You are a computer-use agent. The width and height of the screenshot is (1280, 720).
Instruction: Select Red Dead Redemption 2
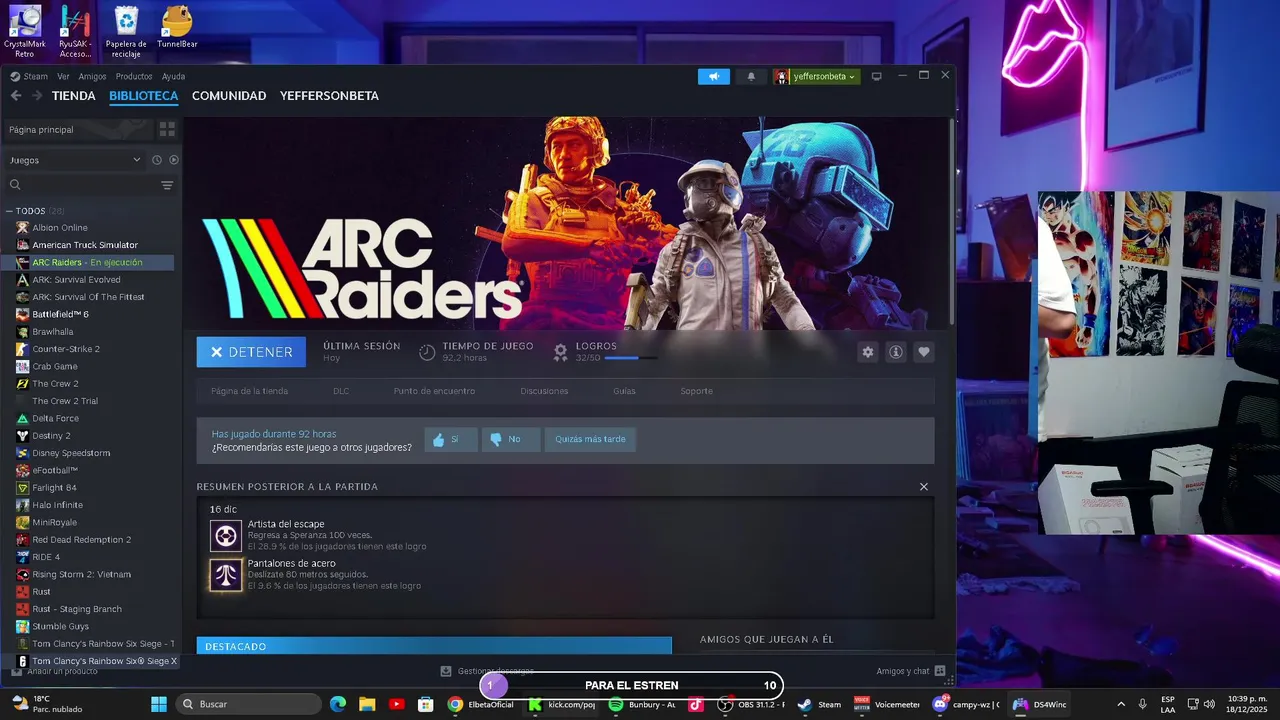click(82, 540)
